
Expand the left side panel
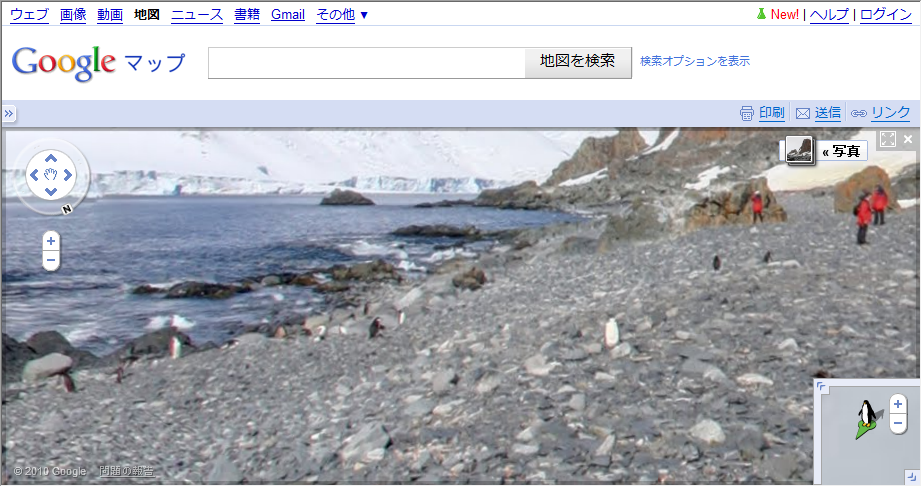point(8,114)
